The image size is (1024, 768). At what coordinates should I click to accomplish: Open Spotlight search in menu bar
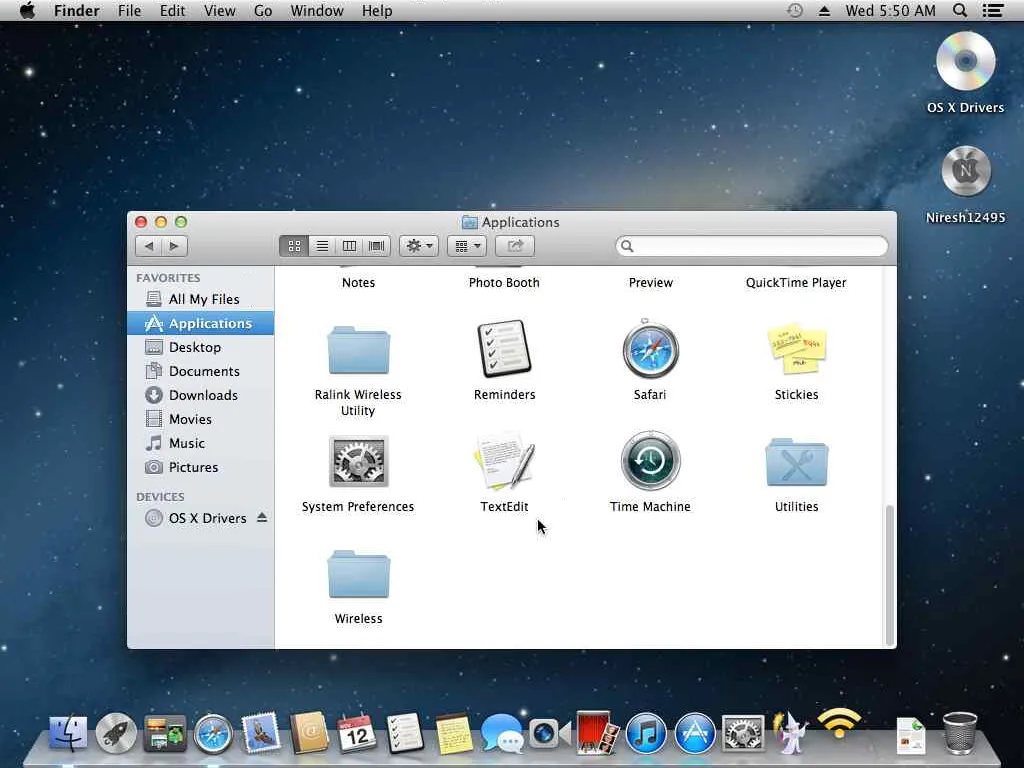click(x=959, y=10)
